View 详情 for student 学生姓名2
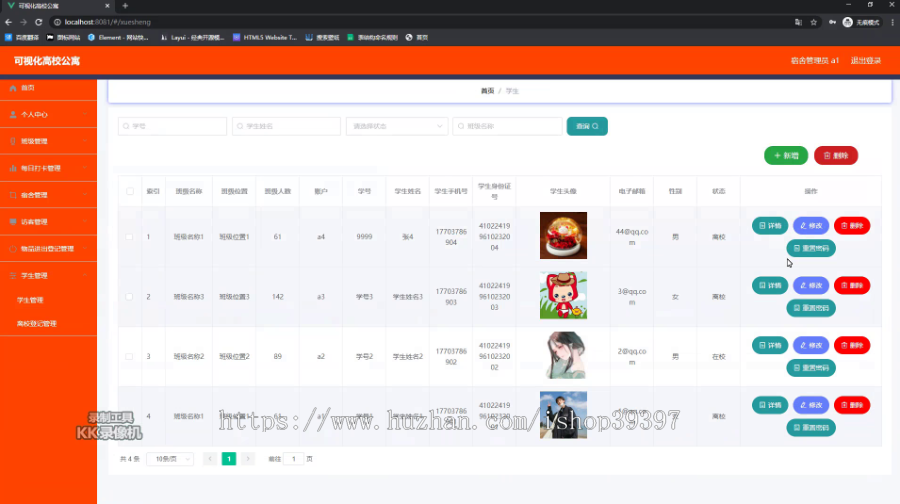 click(x=770, y=345)
